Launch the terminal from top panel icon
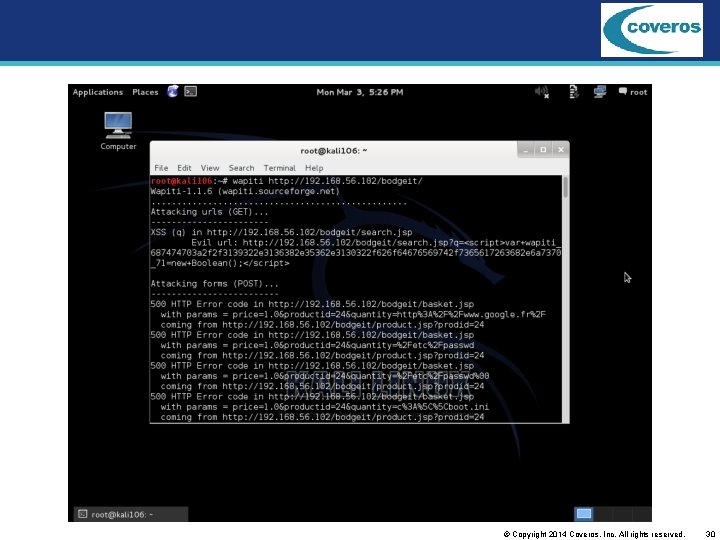Screen dimensions: 720x540 pyautogui.click(x=191, y=91)
